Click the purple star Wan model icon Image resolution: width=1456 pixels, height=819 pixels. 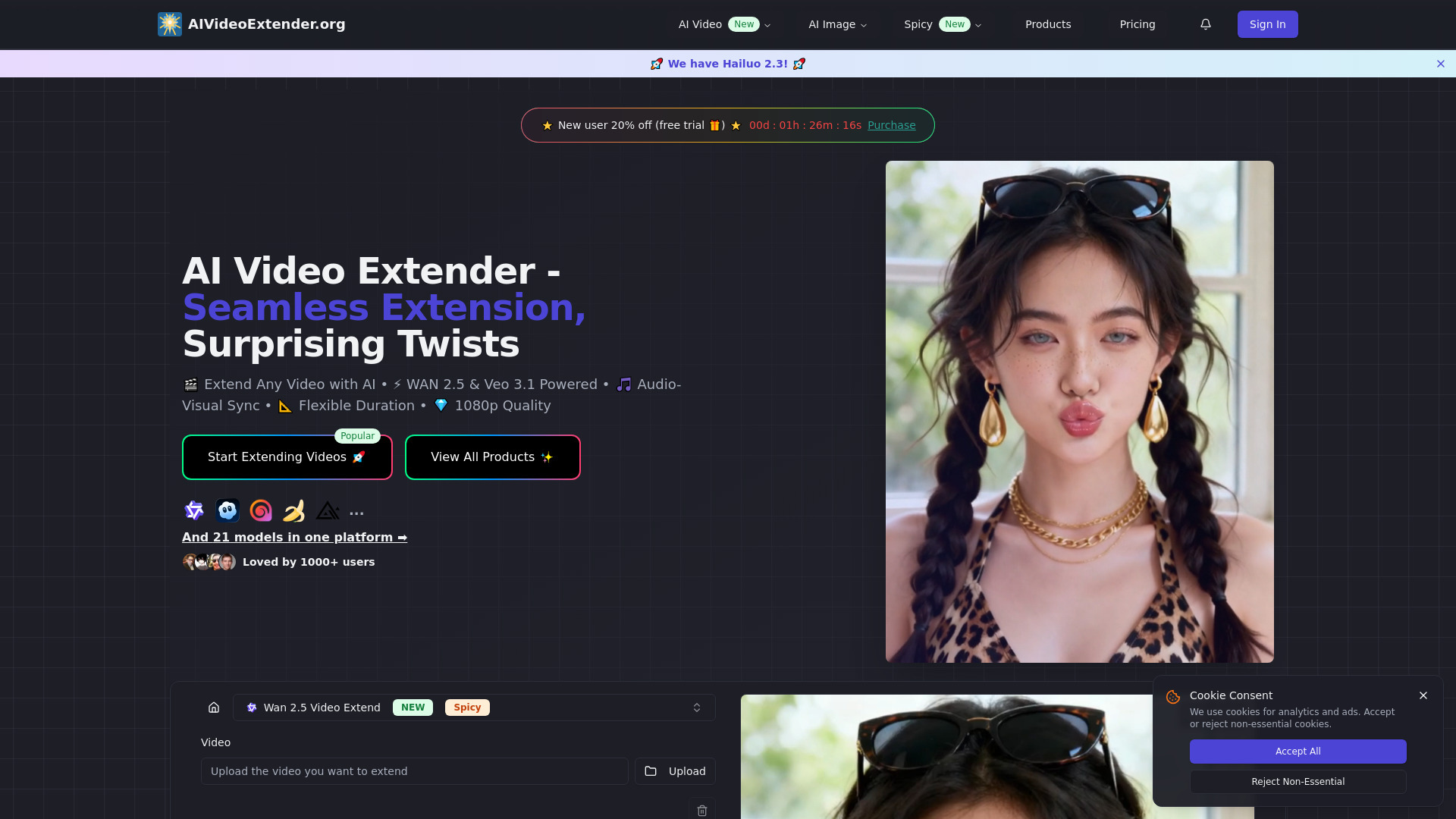(x=194, y=511)
